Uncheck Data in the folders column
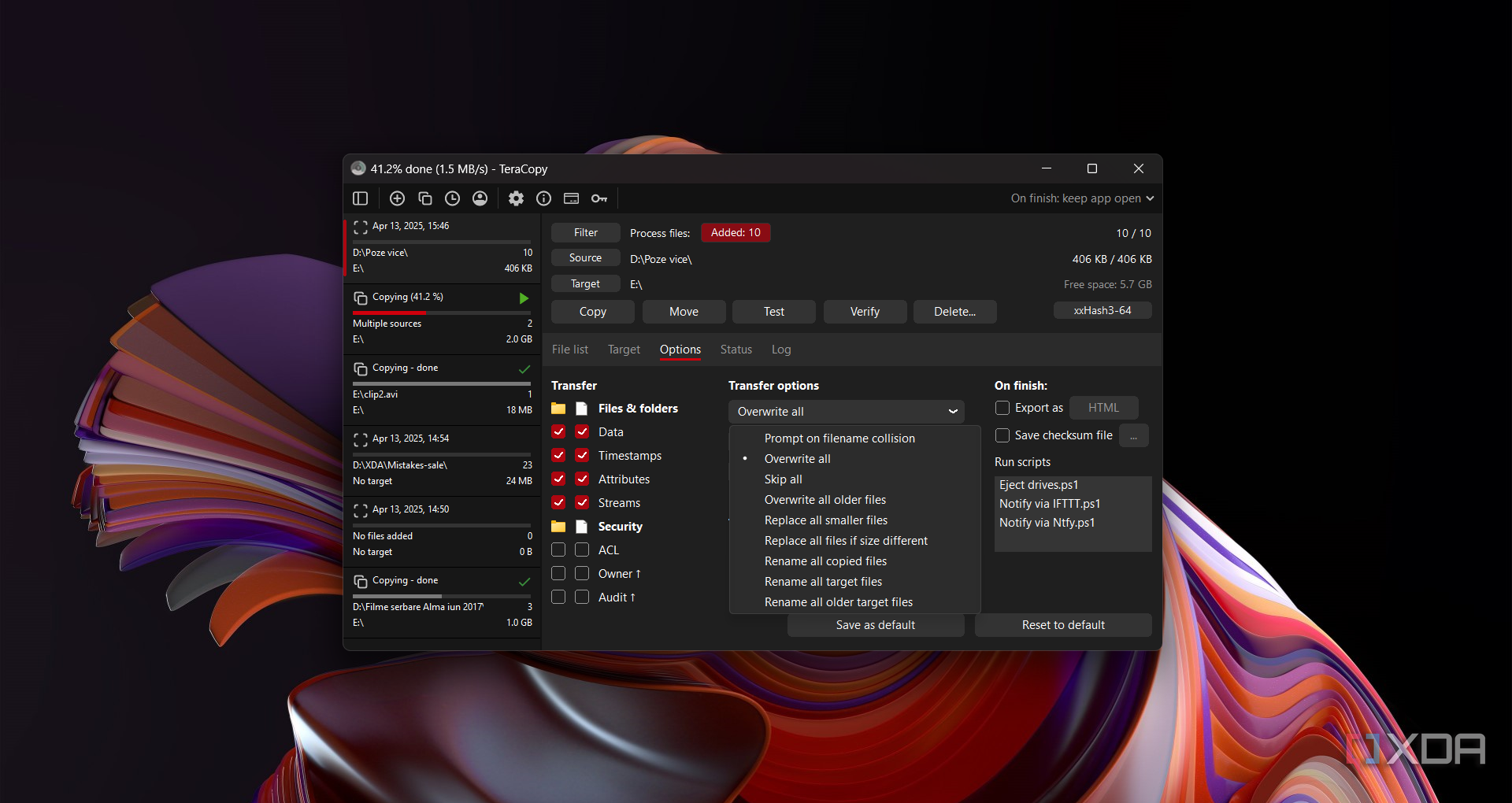Image resolution: width=1512 pixels, height=803 pixels. pos(558,431)
